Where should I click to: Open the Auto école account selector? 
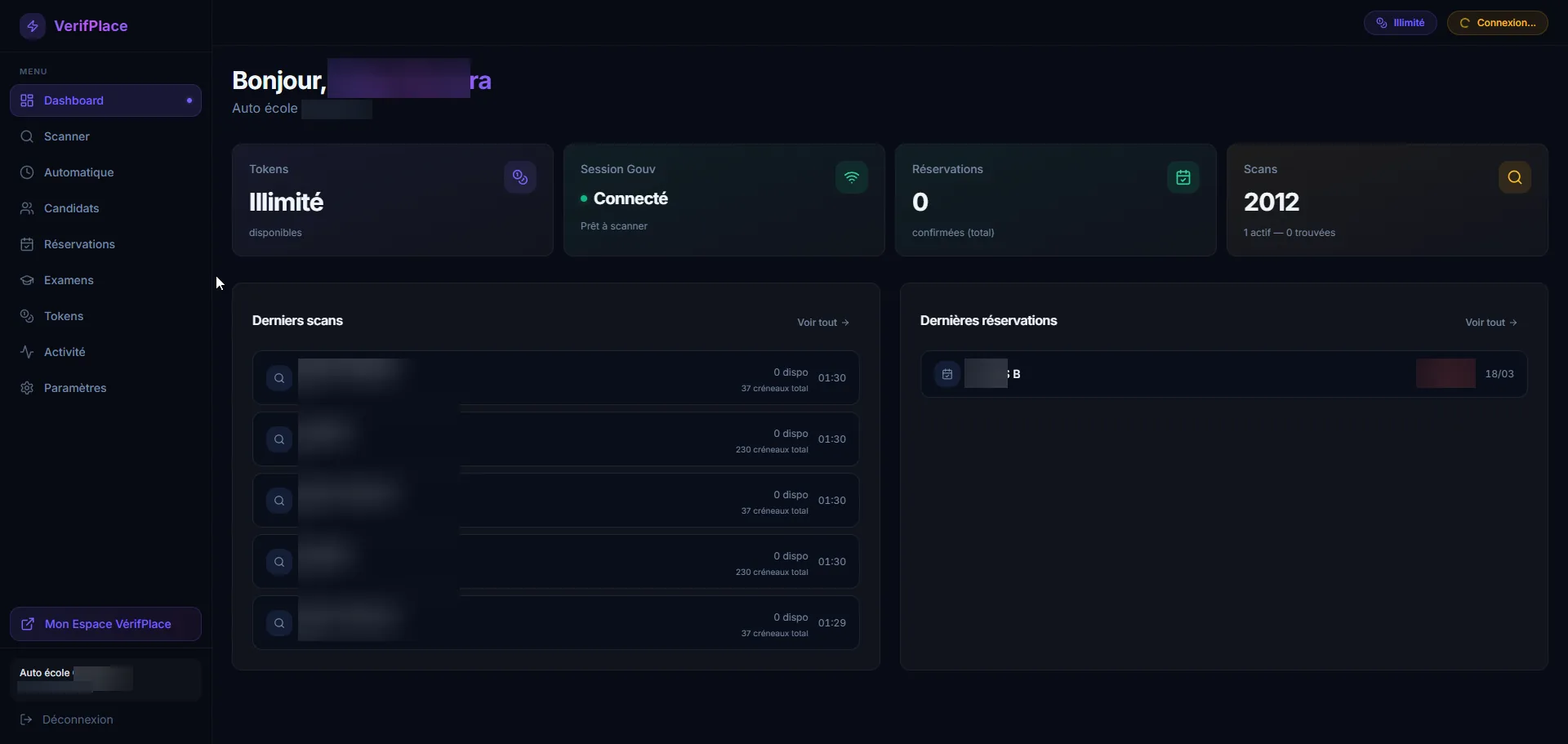pyautogui.click(x=105, y=679)
